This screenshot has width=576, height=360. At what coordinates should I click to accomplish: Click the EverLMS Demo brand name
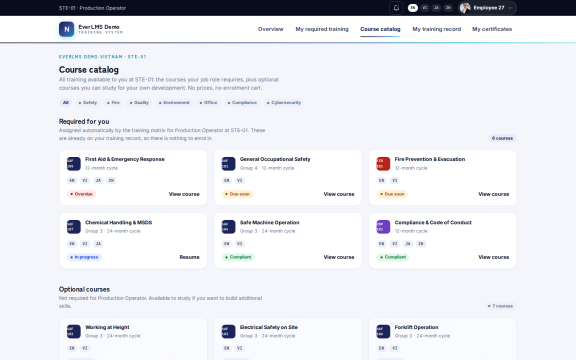(x=99, y=27)
